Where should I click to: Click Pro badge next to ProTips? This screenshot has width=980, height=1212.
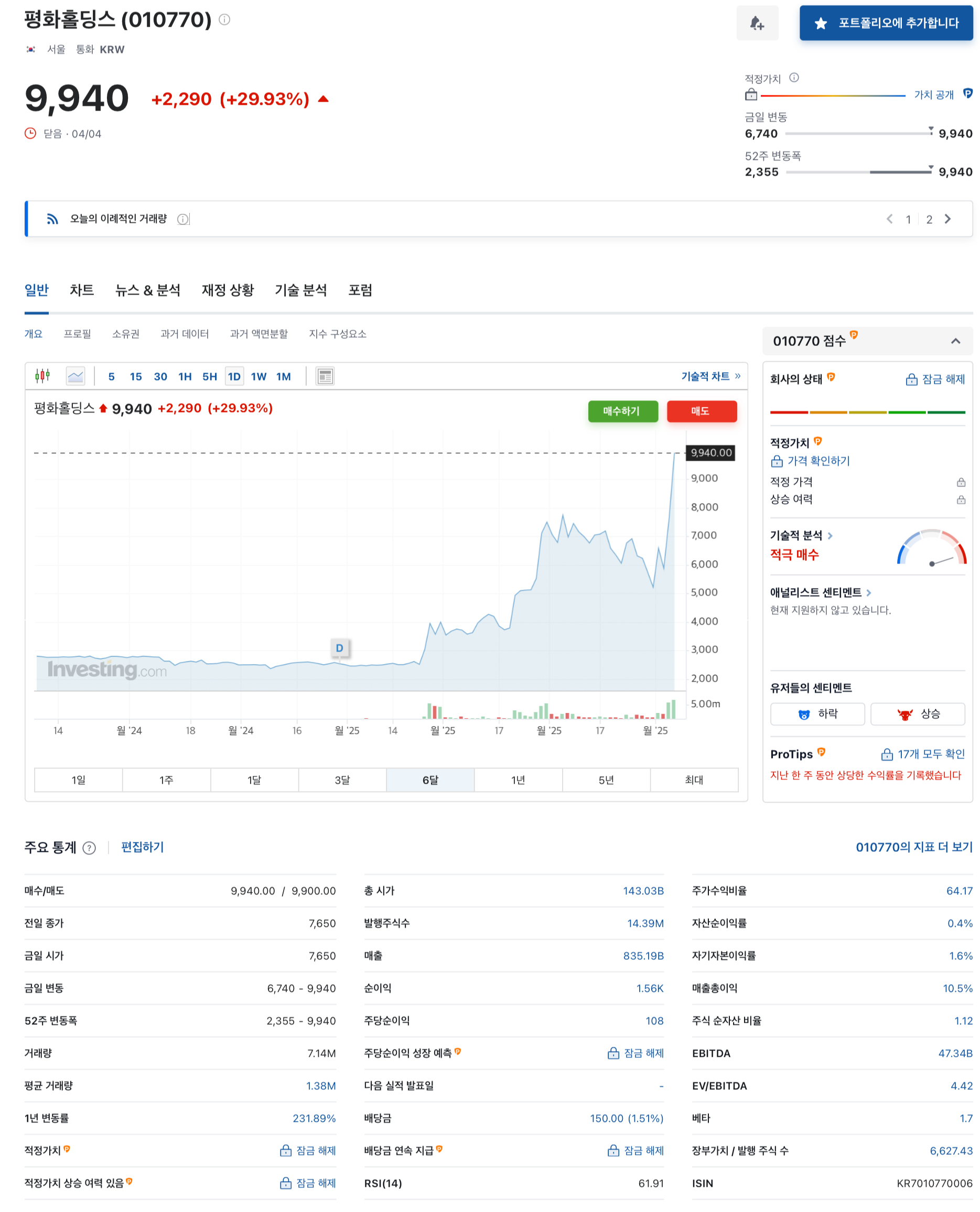coord(821,752)
